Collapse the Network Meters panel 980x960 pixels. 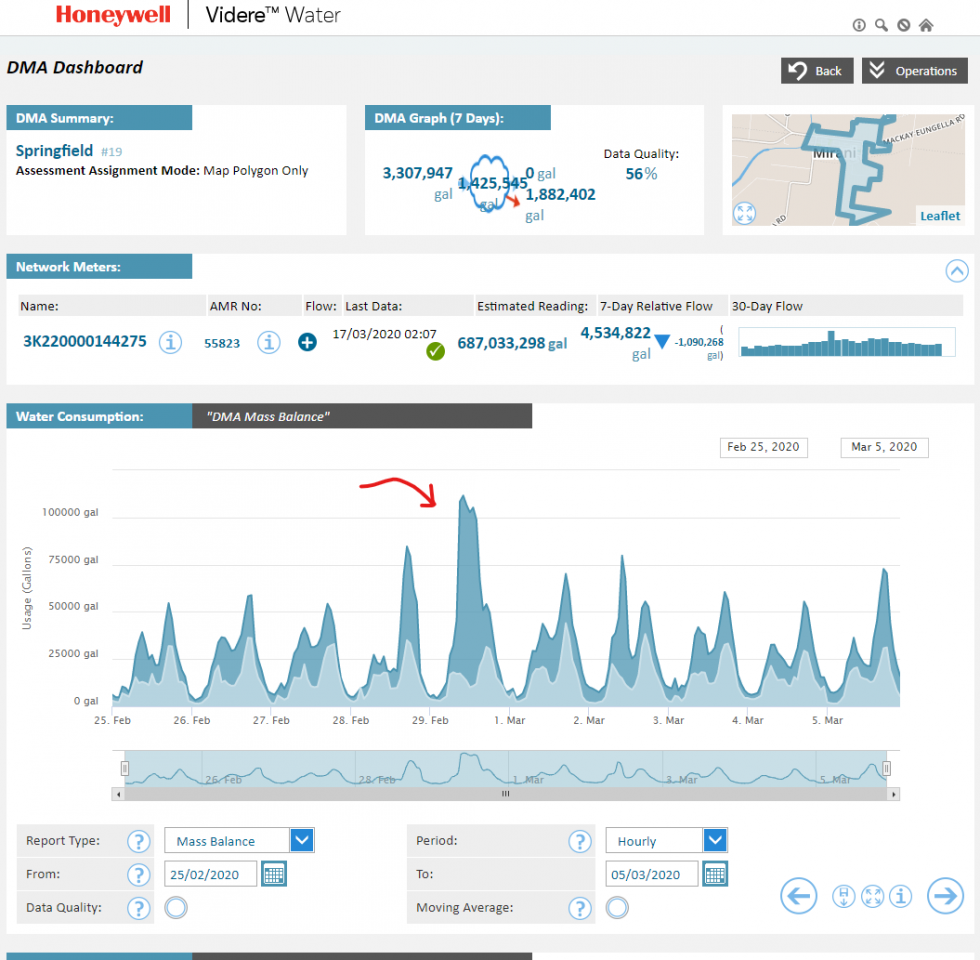pyautogui.click(x=957, y=270)
